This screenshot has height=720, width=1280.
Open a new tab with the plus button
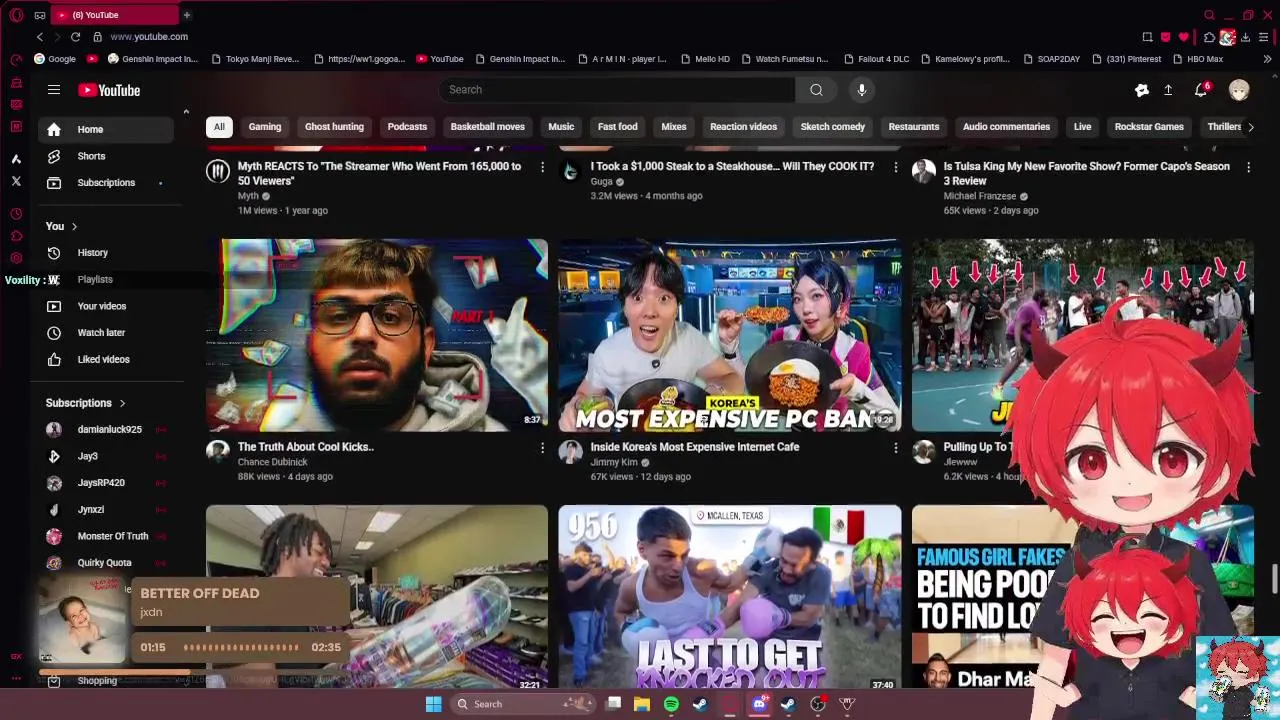click(186, 15)
